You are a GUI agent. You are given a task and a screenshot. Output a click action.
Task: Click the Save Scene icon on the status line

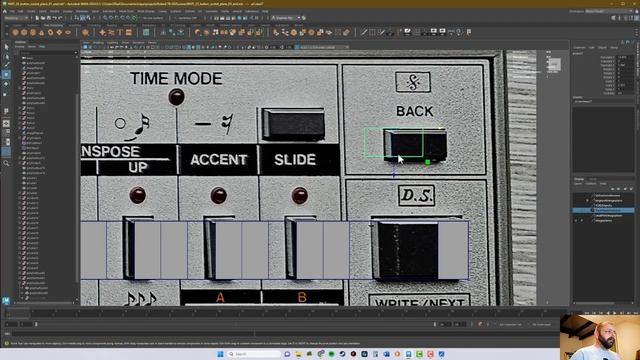click(49, 18)
